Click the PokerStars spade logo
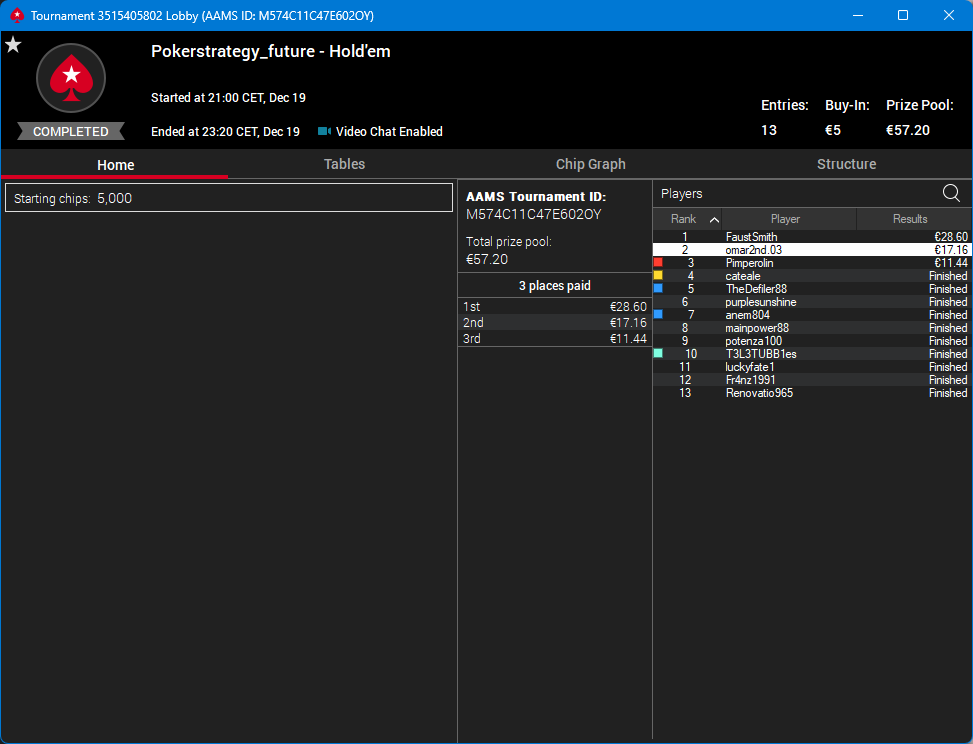Screen dimensions: 973x744 click(71, 78)
